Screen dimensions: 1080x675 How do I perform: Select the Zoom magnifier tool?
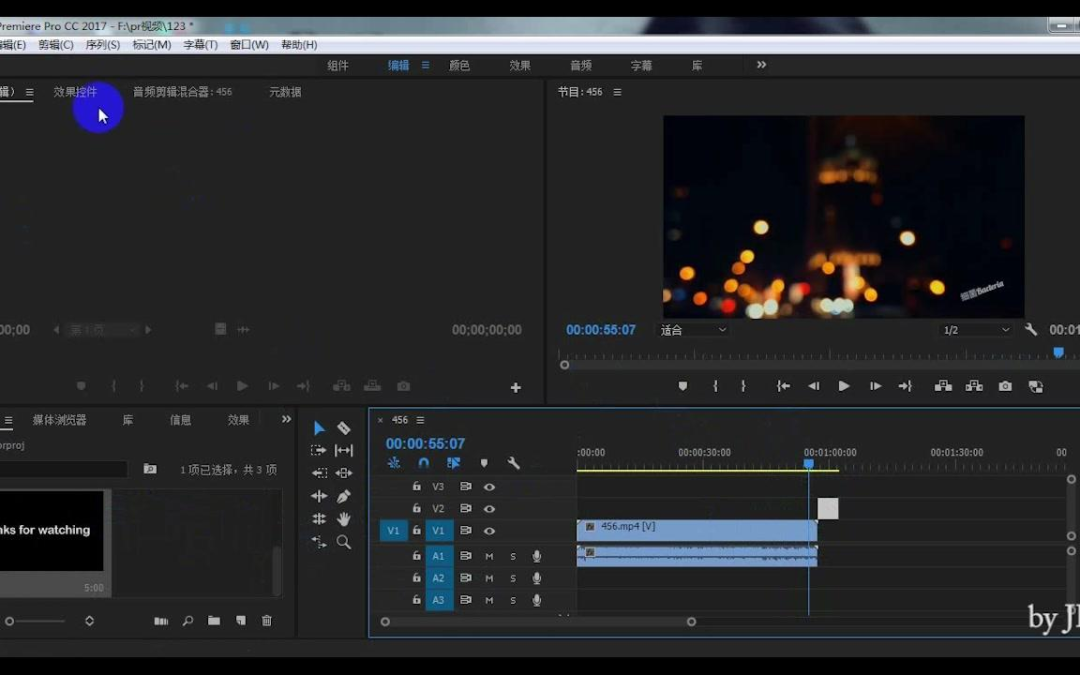click(x=344, y=542)
